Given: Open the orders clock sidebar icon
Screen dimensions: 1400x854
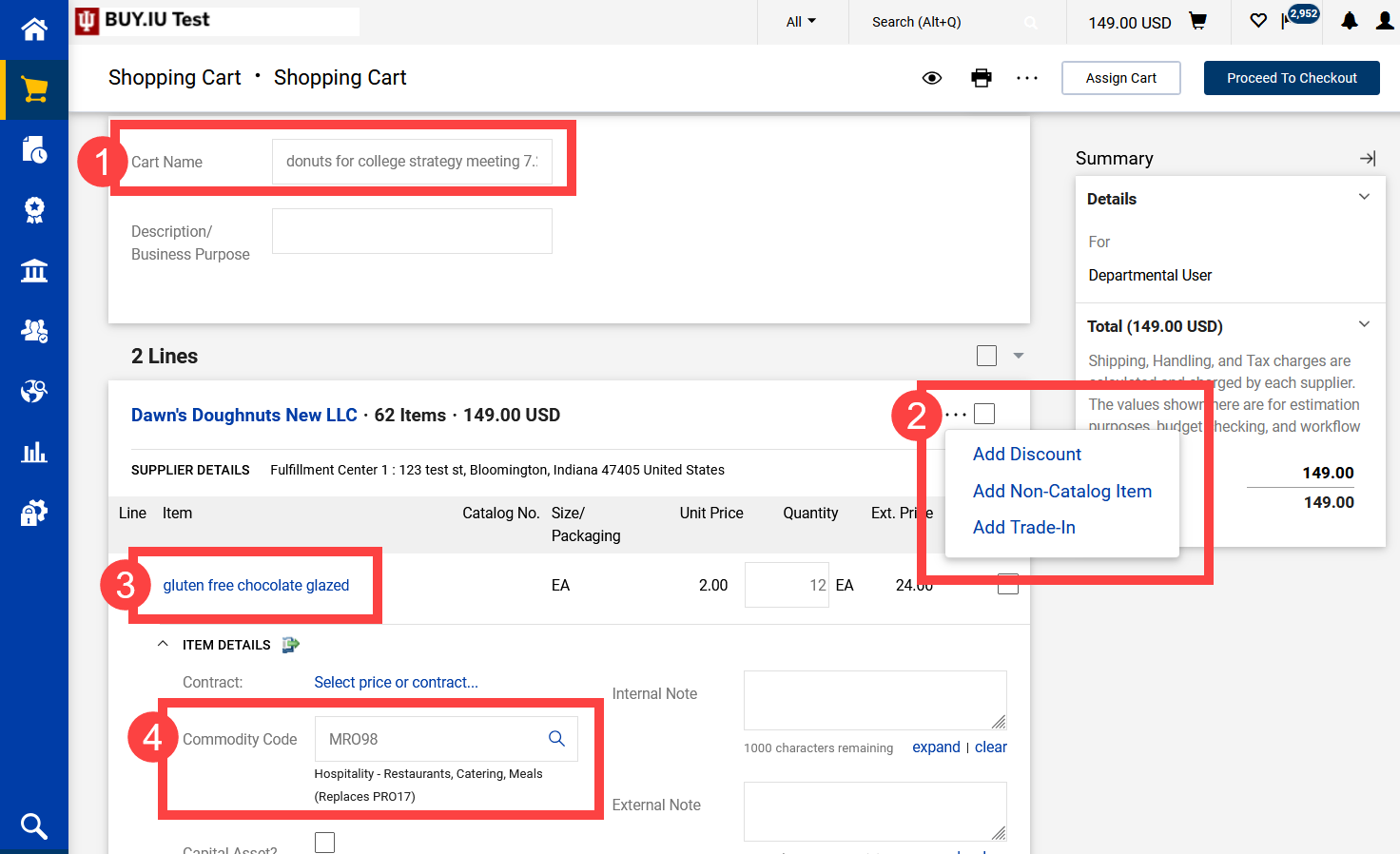Looking at the screenshot, I should pyautogui.click(x=34, y=149).
